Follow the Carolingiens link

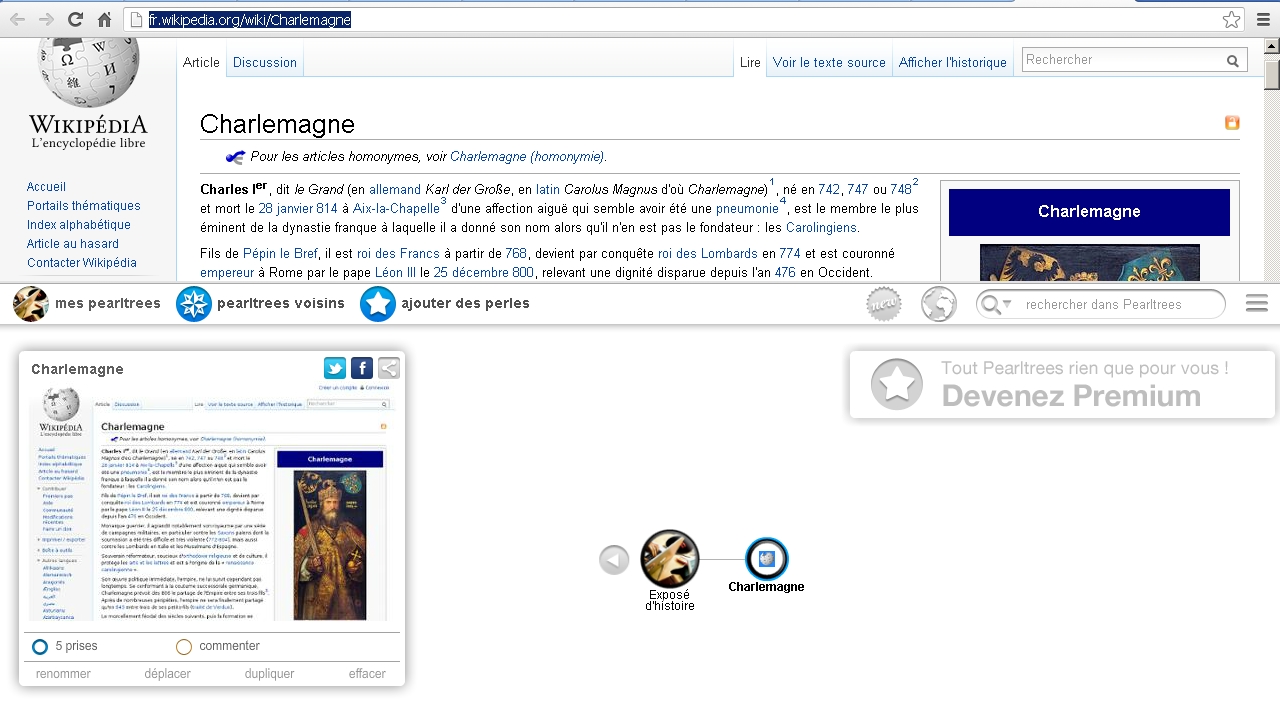tap(822, 228)
